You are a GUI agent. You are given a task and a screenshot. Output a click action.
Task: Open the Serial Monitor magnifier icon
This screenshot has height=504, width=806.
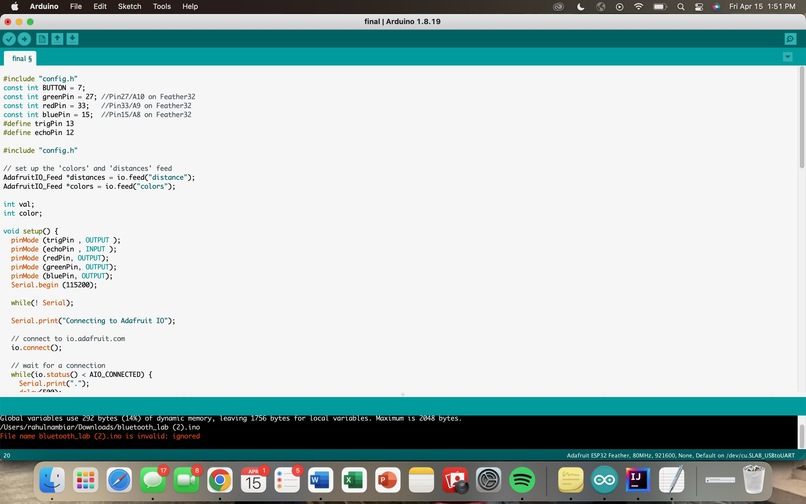790,39
